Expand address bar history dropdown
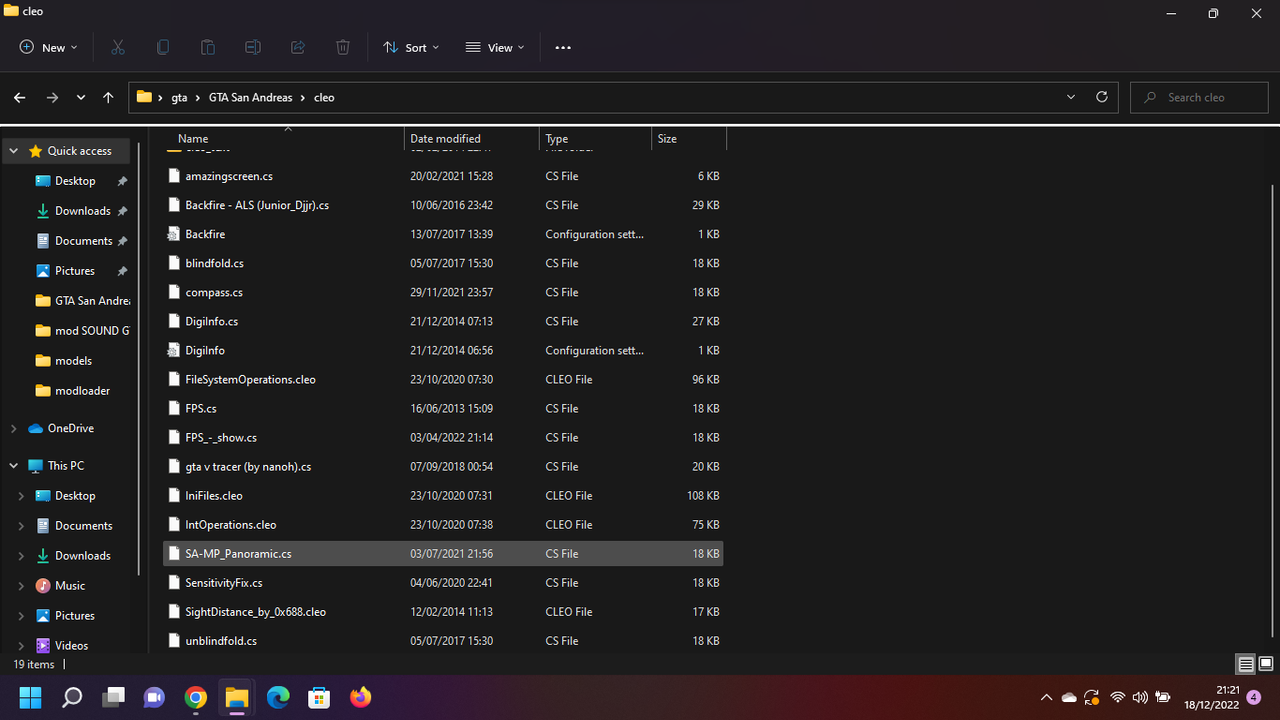Image resolution: width=1280 pixels, height=720 pixels. click(x=1071, y=97)
